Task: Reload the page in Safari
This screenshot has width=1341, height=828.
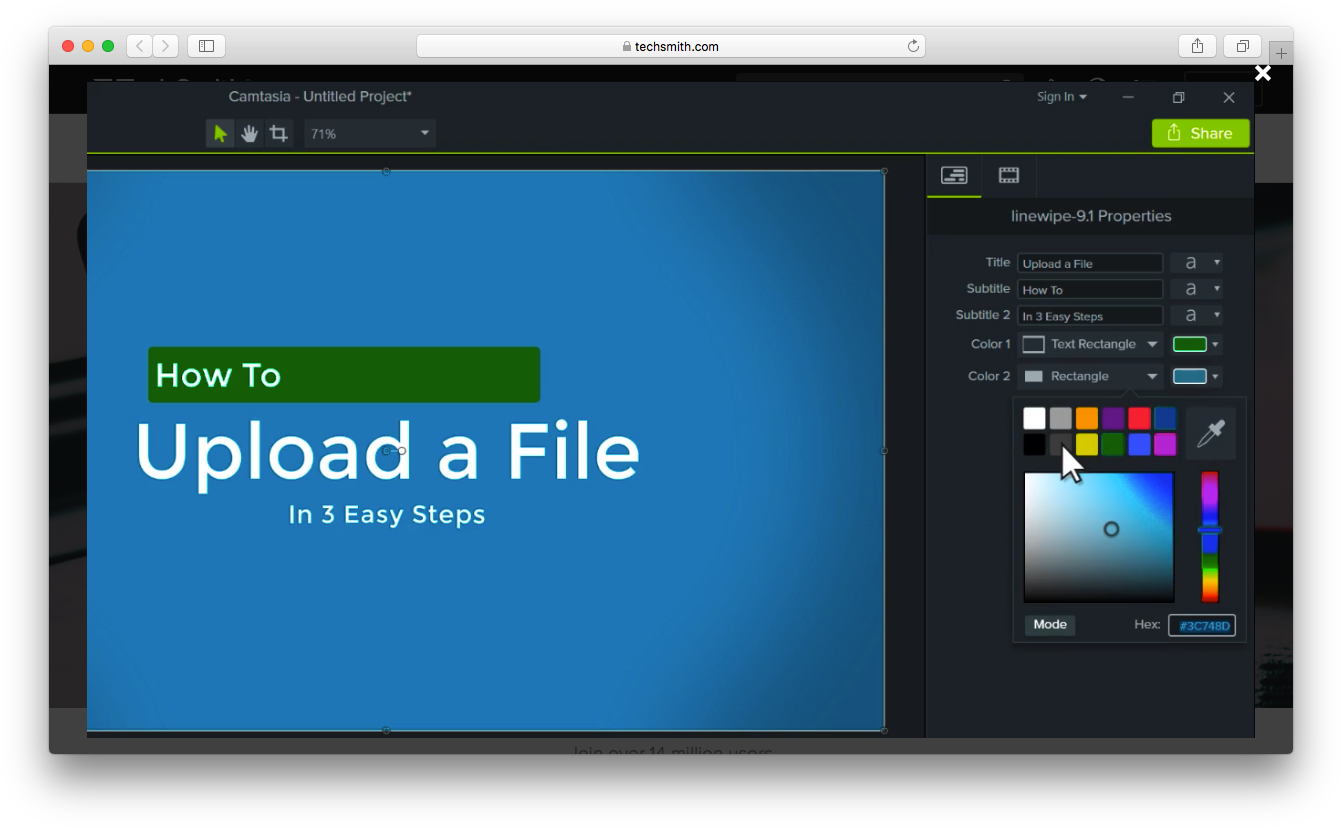Action: pyautogui.click(x=913, y=46)
